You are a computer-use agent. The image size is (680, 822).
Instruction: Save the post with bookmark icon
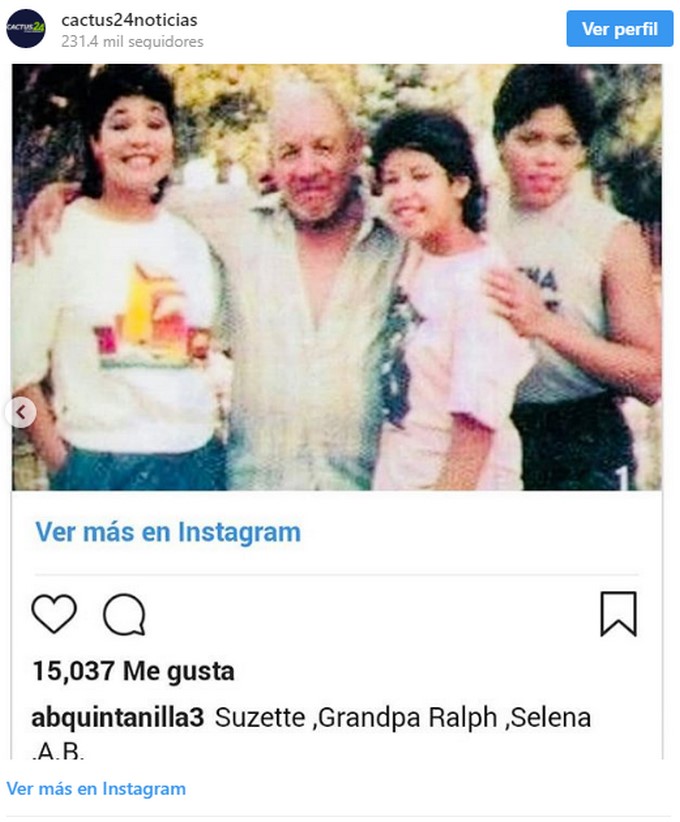point(618,614)
